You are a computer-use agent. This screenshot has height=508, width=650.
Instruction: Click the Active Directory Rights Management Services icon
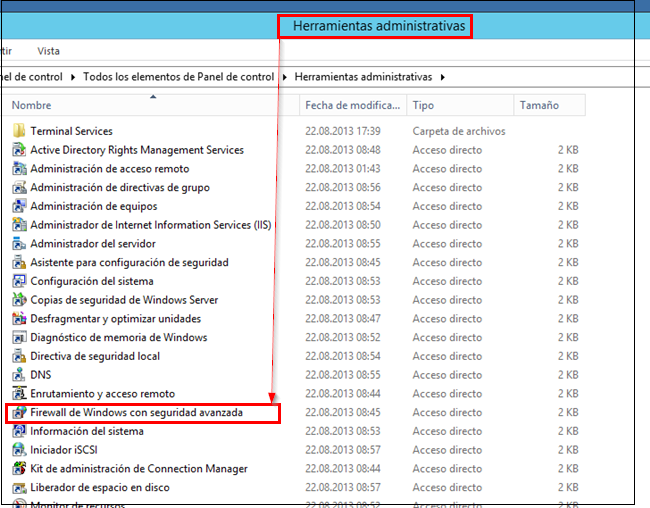tap(19, 150)
